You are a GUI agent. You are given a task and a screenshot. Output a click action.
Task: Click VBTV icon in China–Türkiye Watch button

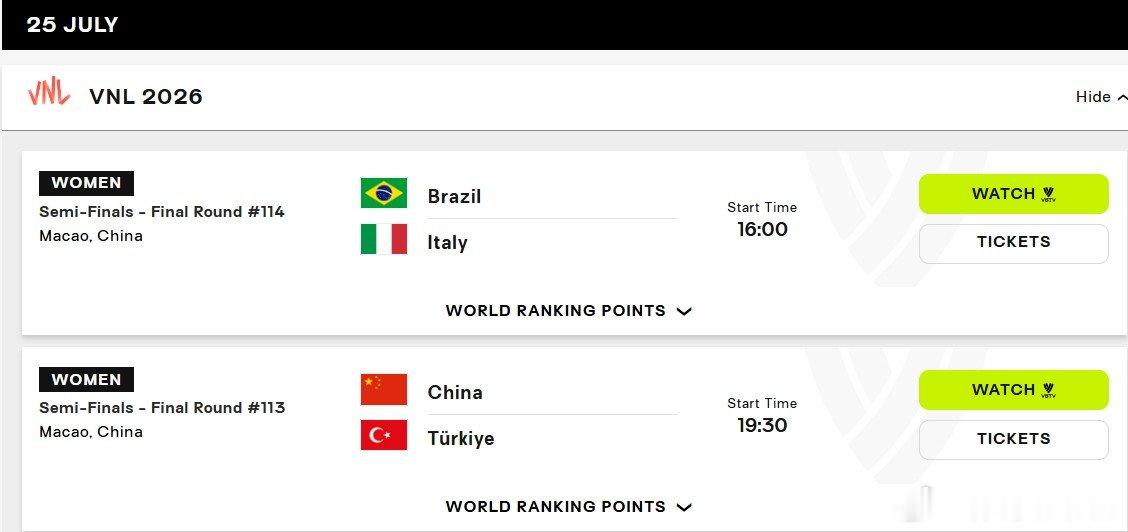pyautogui.click(x=1048, y=390)
